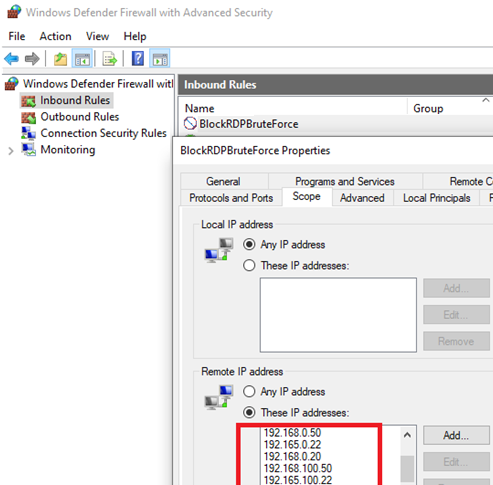Select These IP addresses under Local IP address

(x=249, y=266)
